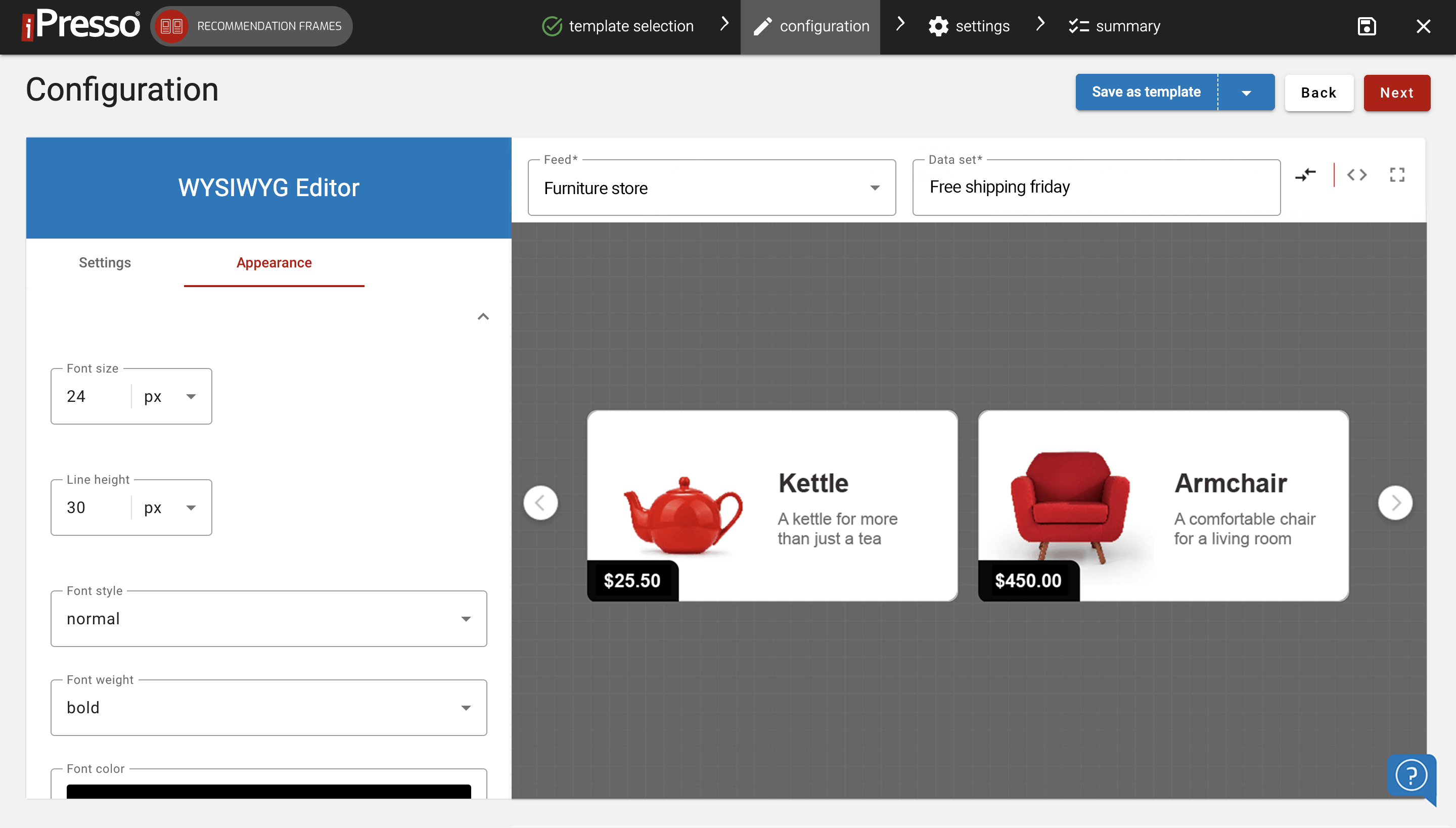Collapse the Appearance options with the chevron
Image resolution: width=1456 pixels, height=828 pixels.
point(483,316)
